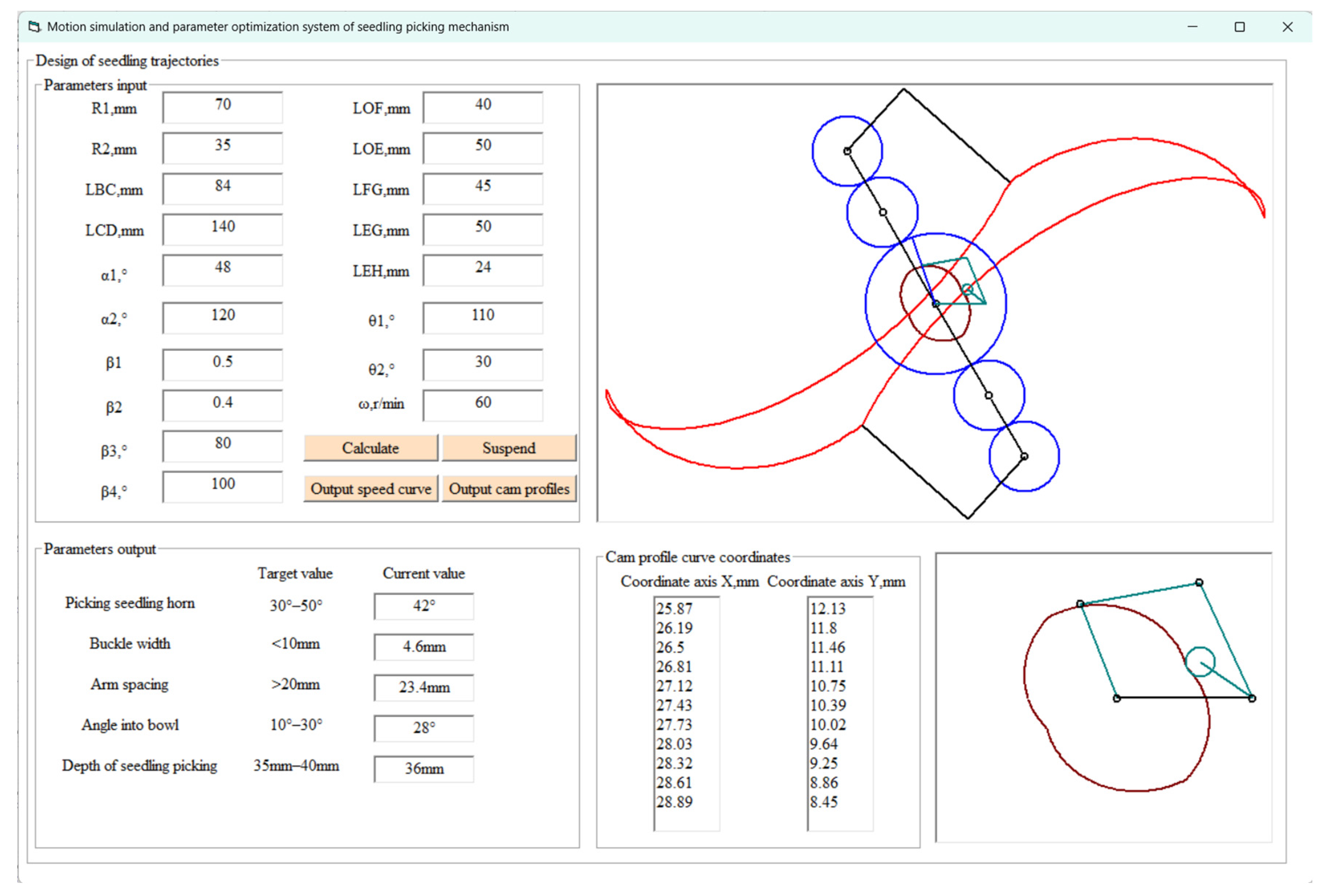The image size is (1329, 896).
Task: Click the application icon in title bar
Action: [35, 27]
